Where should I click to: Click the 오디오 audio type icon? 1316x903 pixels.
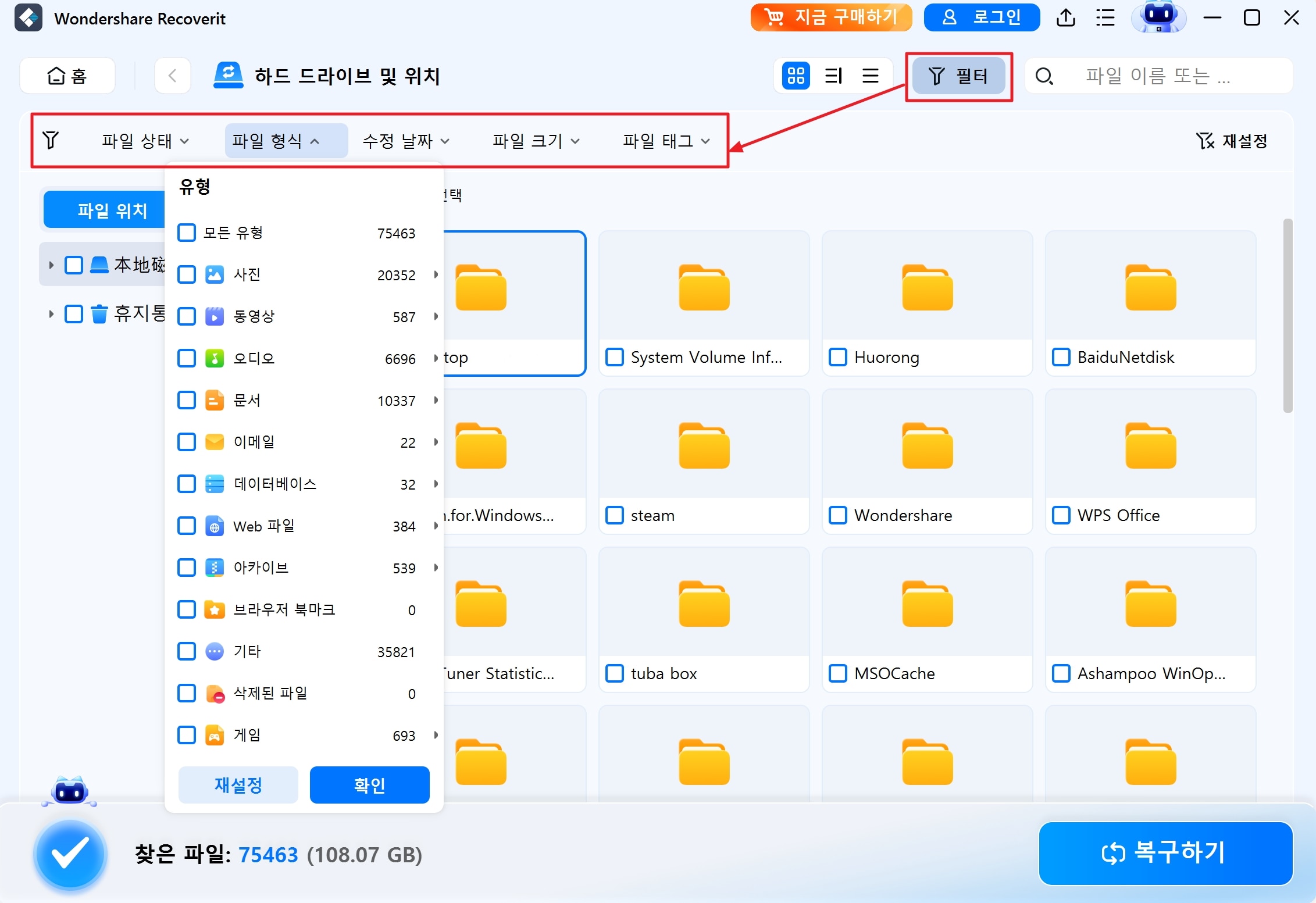pyautogui.click(x=215, y=358)
